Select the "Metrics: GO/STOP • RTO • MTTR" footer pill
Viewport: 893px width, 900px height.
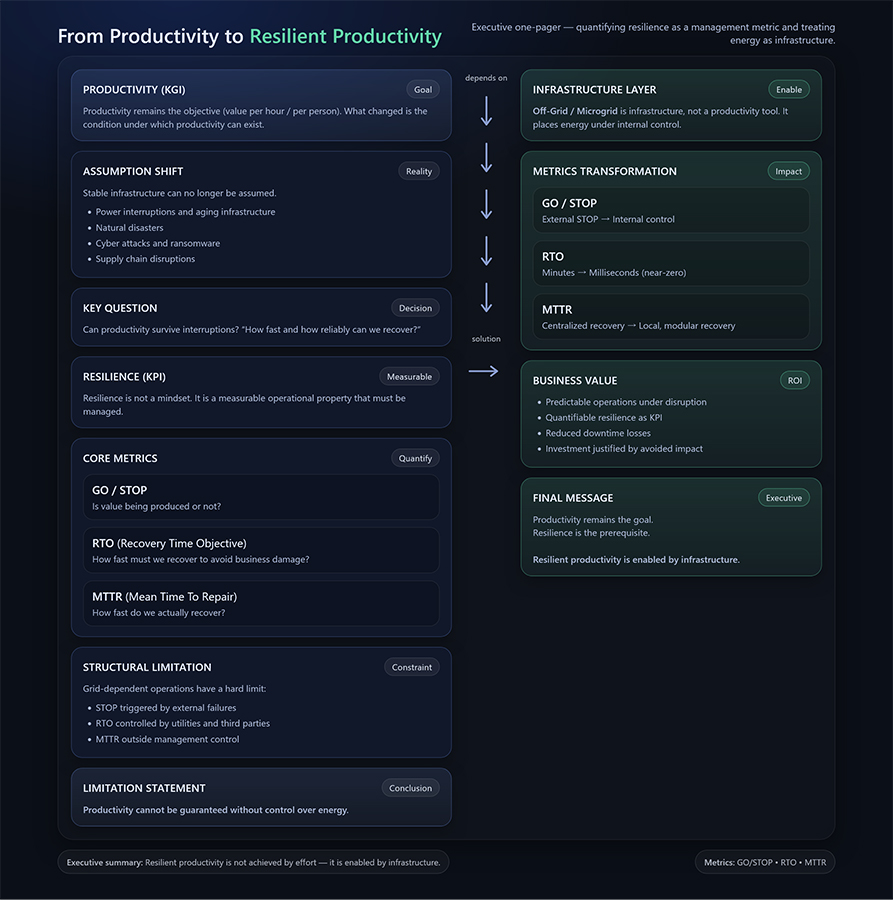point(764,862)
